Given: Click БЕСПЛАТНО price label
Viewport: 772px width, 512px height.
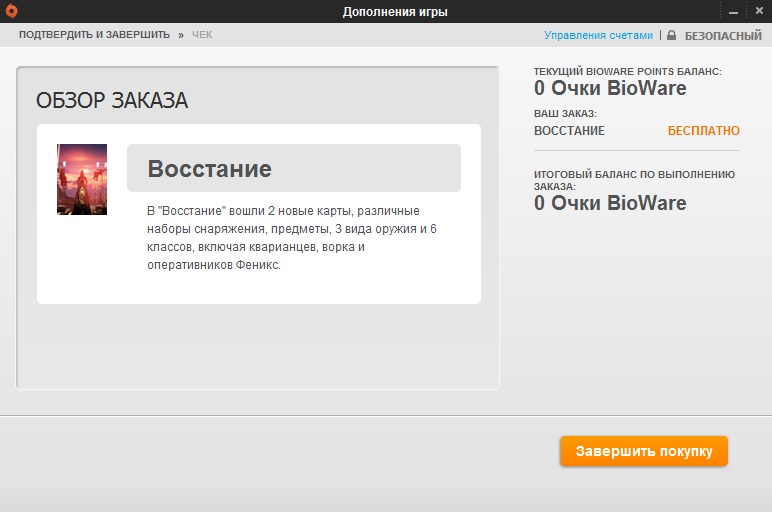Looking at the screenshot, I should click(703, 130).
